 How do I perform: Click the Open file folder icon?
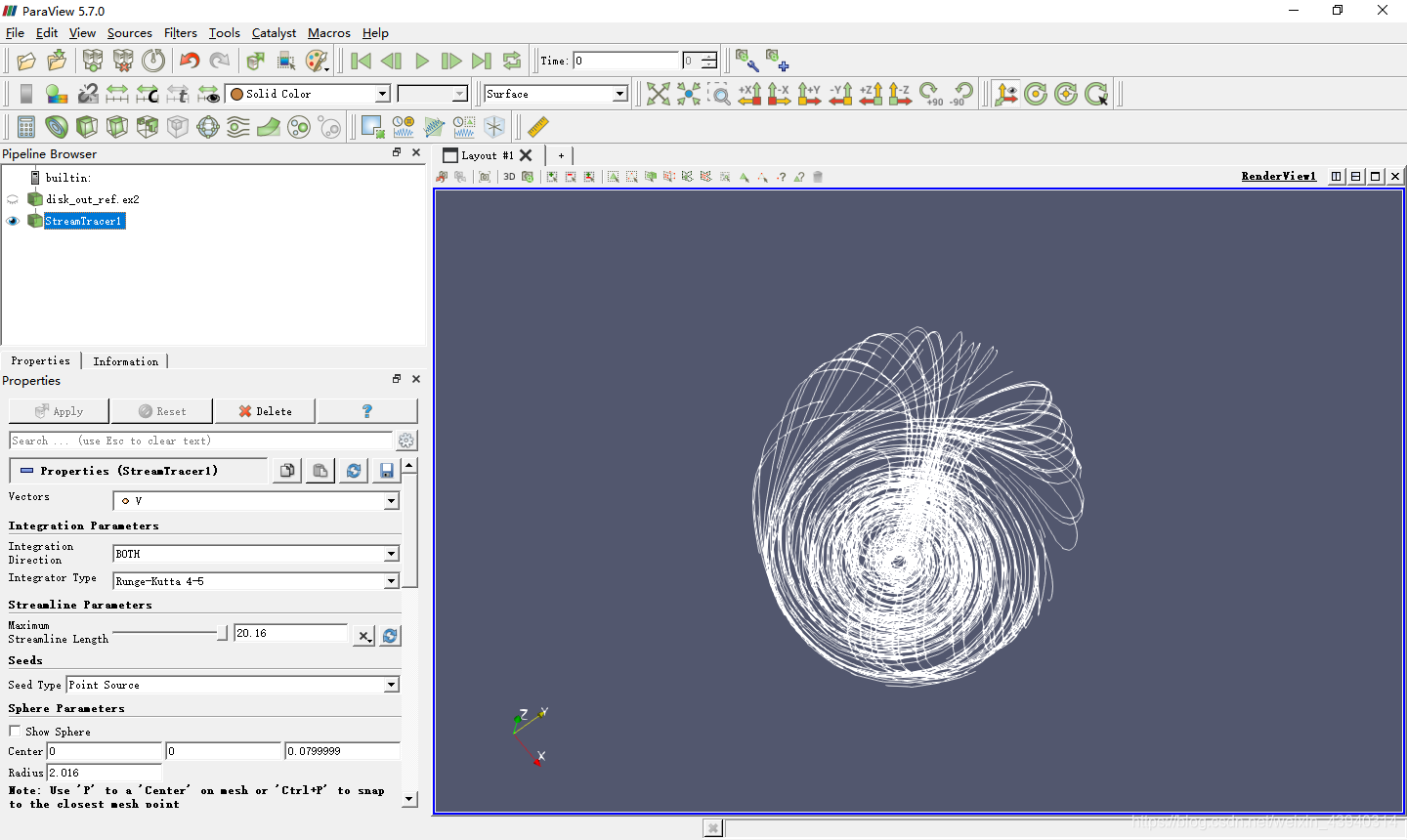pos(26,61)
